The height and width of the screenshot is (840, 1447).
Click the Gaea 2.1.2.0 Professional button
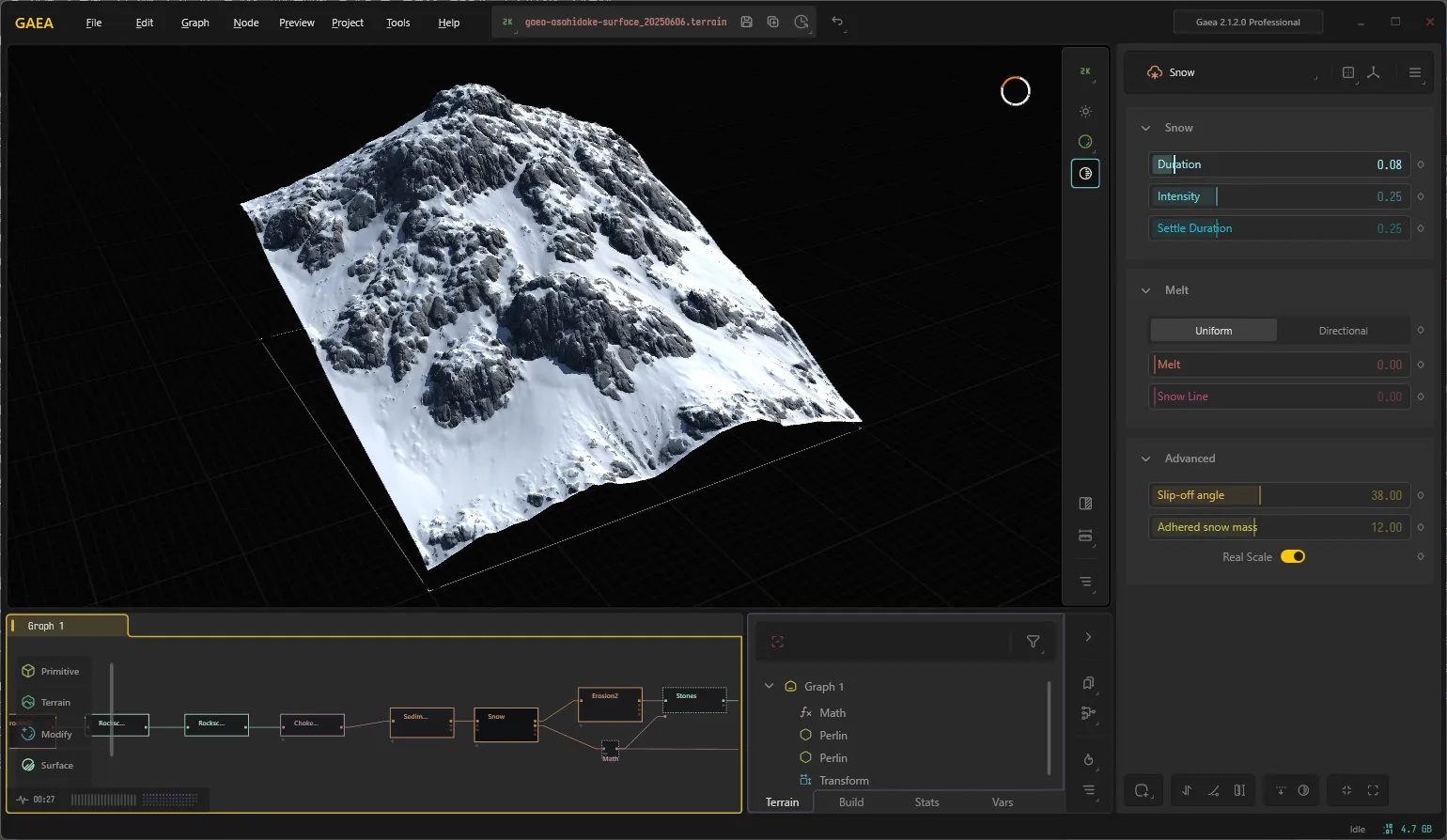pos(1248,22)
